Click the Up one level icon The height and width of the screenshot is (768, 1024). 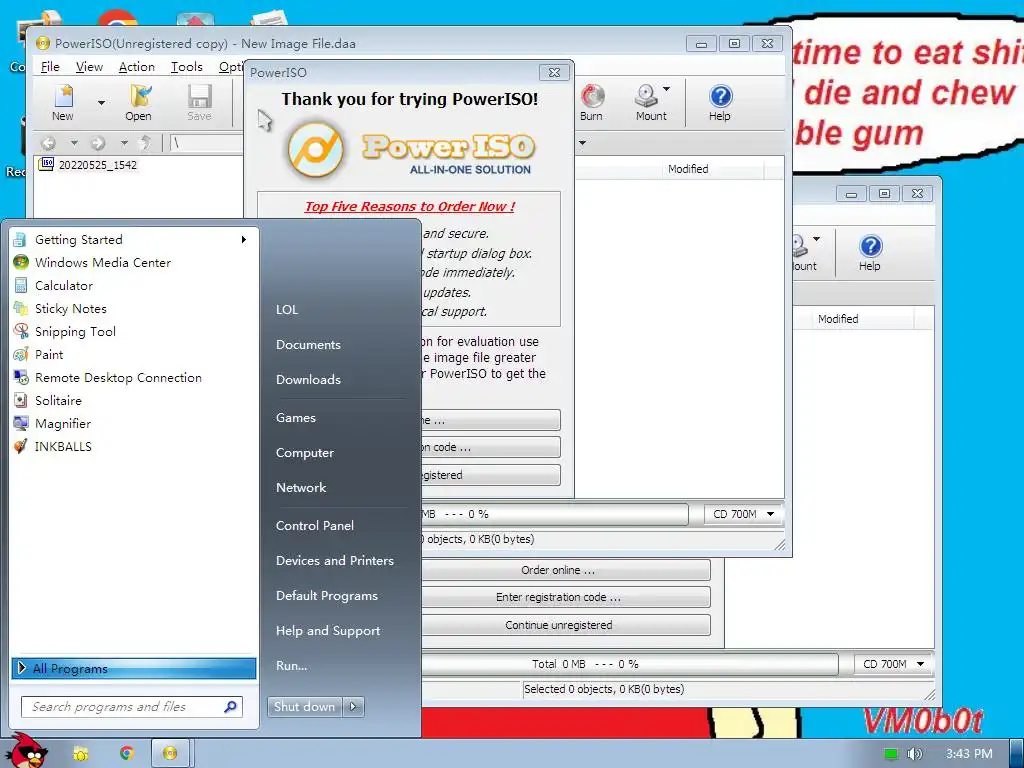pos(146,143)
